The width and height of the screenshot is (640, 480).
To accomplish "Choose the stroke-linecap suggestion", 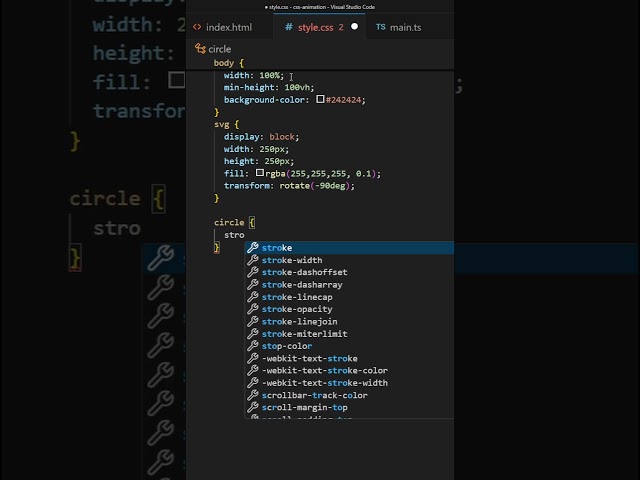I will click(x=349, y=297).
